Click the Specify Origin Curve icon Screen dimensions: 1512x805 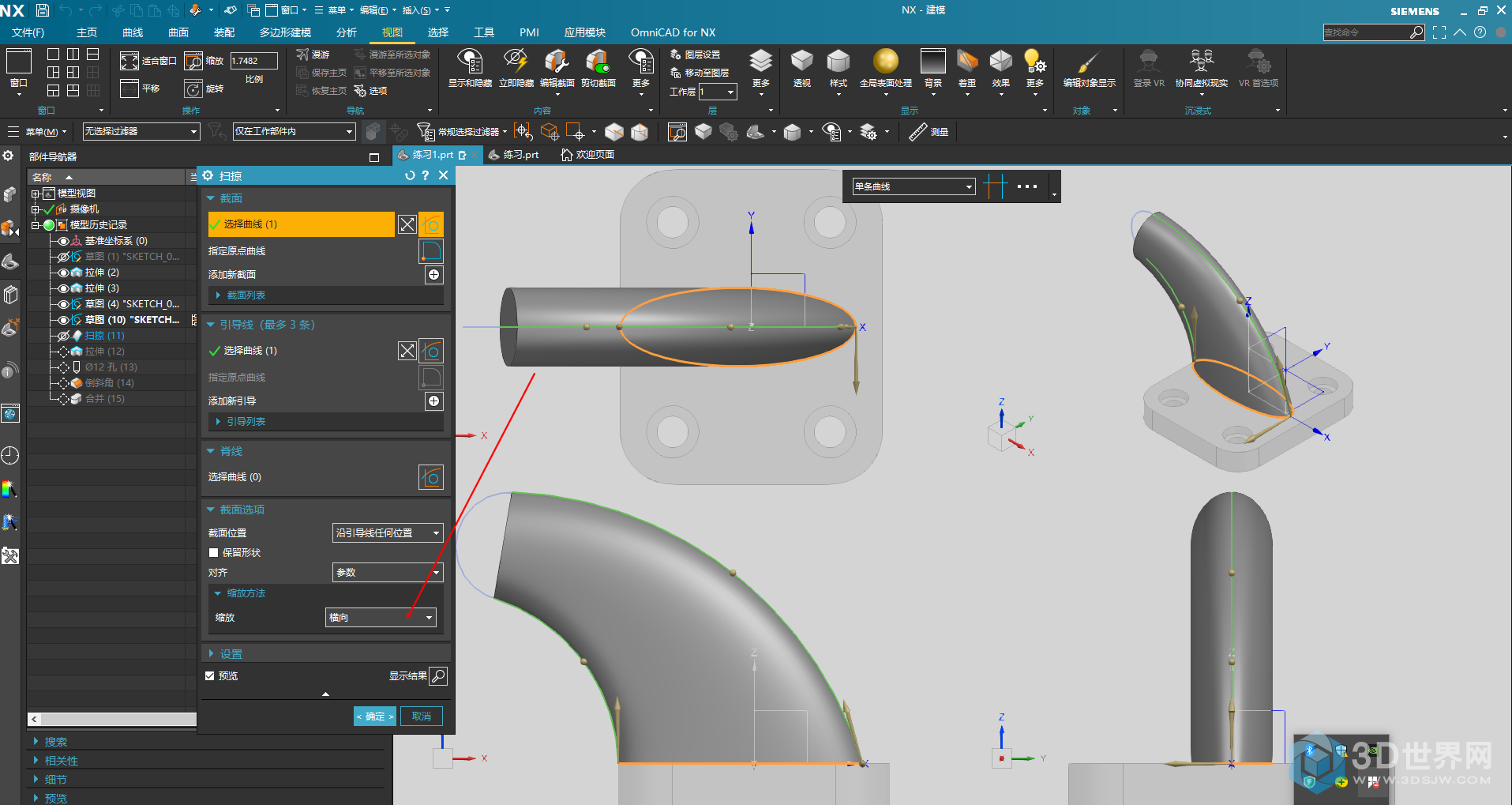[431, 251]
